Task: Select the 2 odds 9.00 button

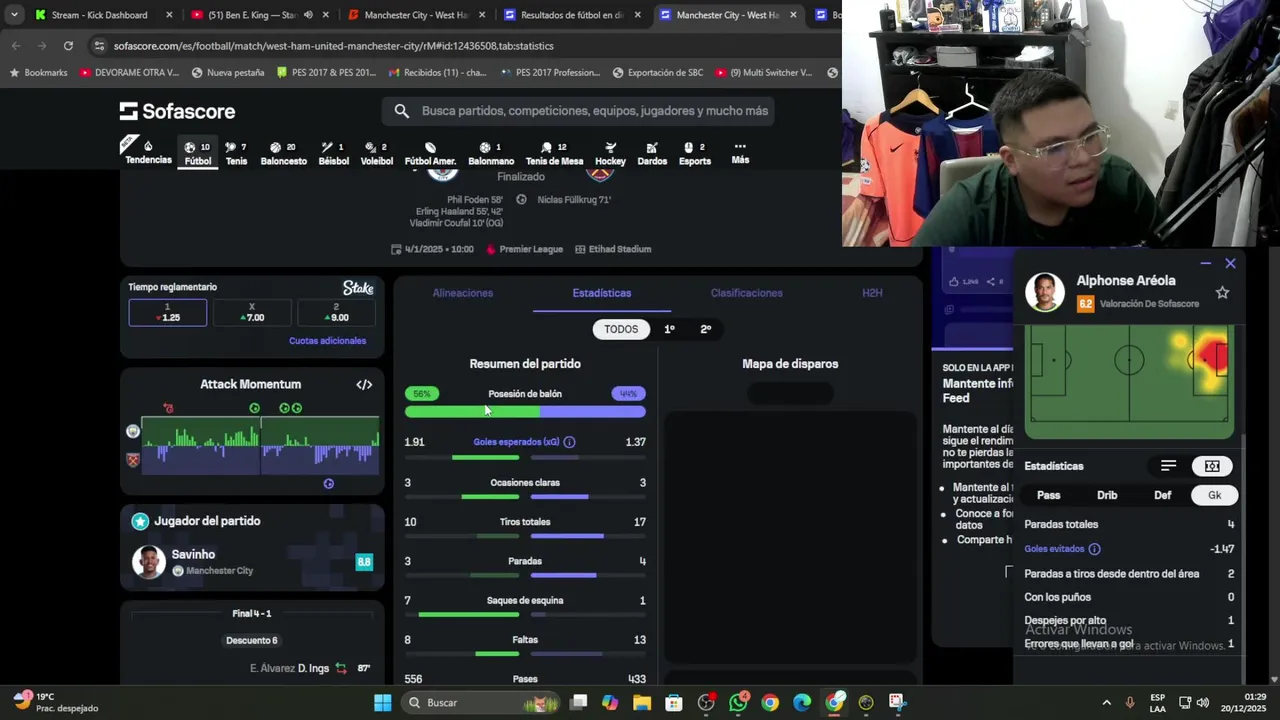Action: coord(337,313)
